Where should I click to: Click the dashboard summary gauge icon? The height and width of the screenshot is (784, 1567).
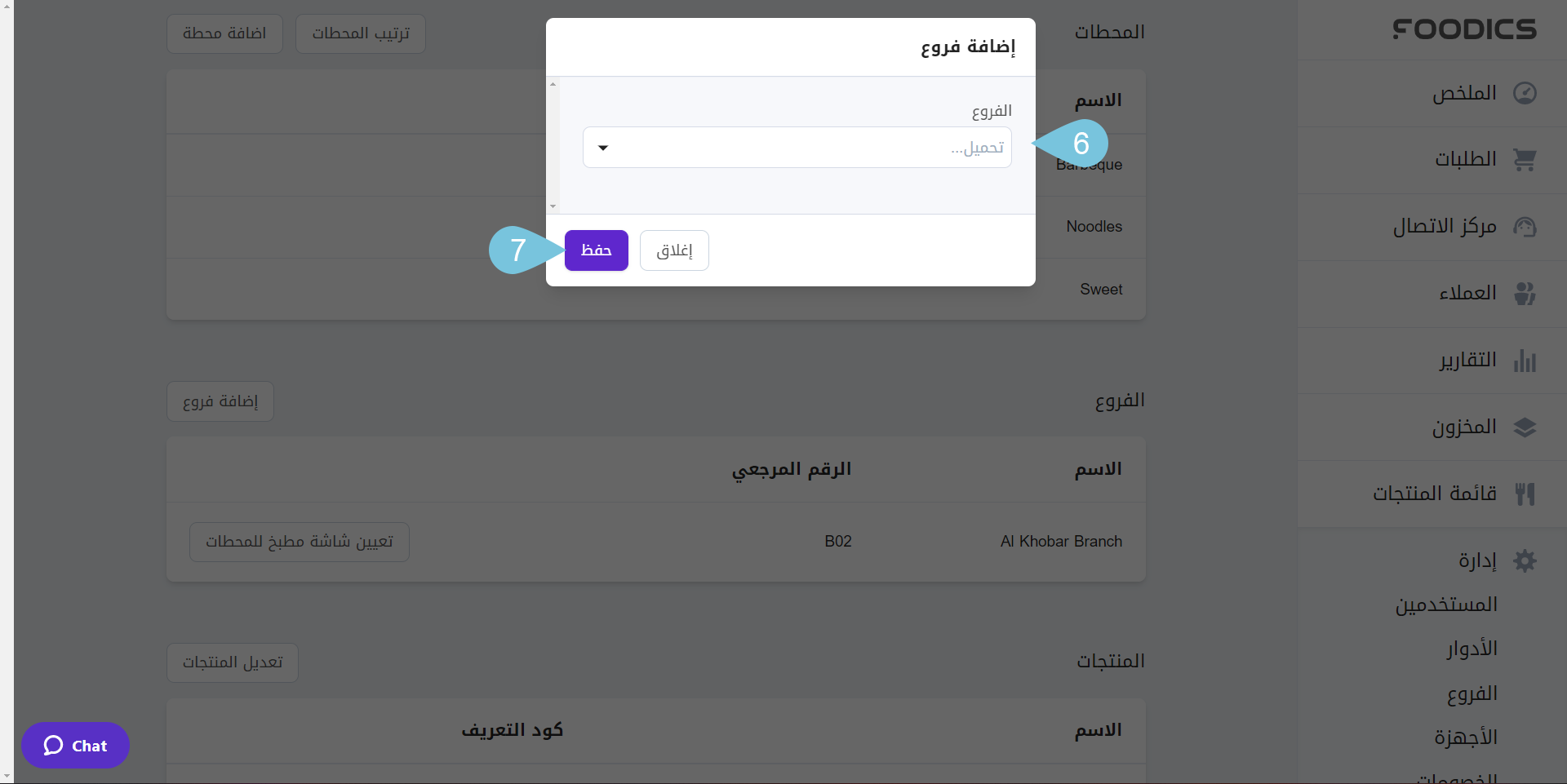pos(1525,93)
